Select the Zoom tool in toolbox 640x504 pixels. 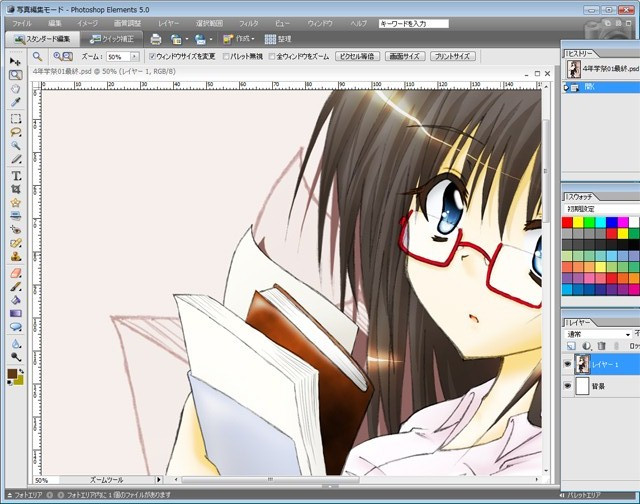coord(16,75)
